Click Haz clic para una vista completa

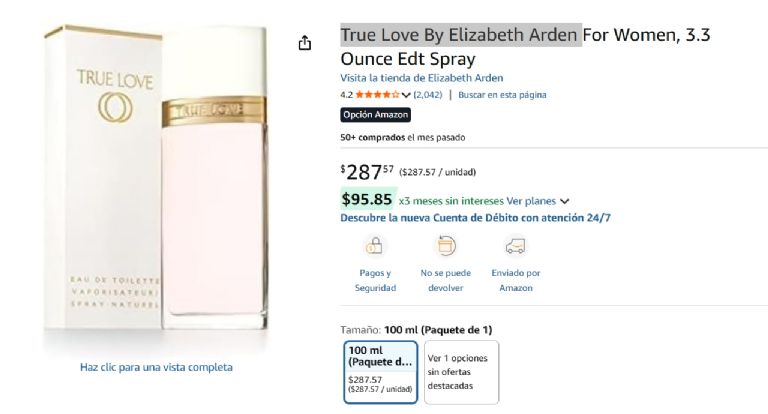pos(156,367)
